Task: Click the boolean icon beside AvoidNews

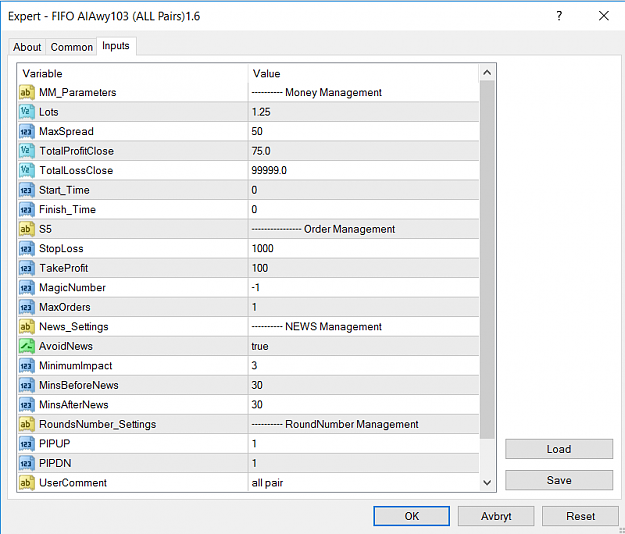Action: click(26, 346)
